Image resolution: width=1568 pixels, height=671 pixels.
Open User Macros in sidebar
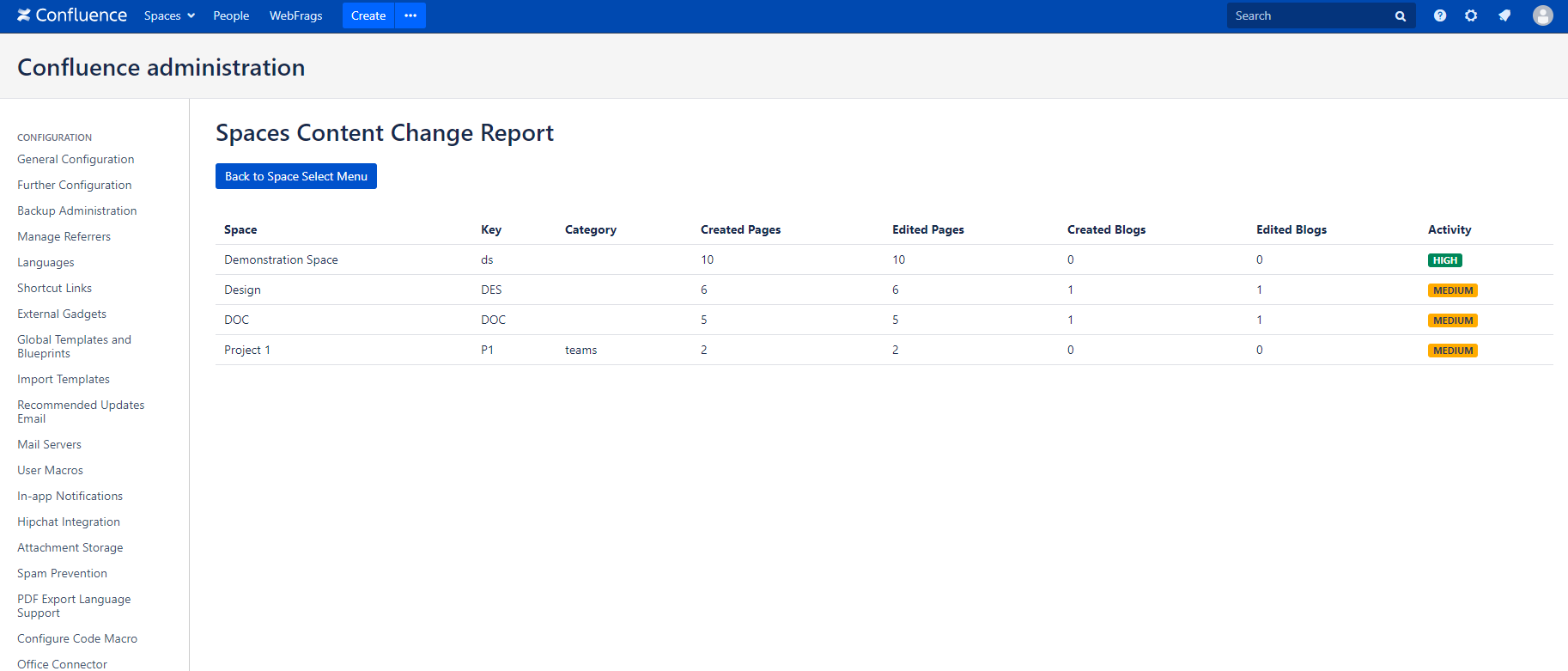(50, 470)
